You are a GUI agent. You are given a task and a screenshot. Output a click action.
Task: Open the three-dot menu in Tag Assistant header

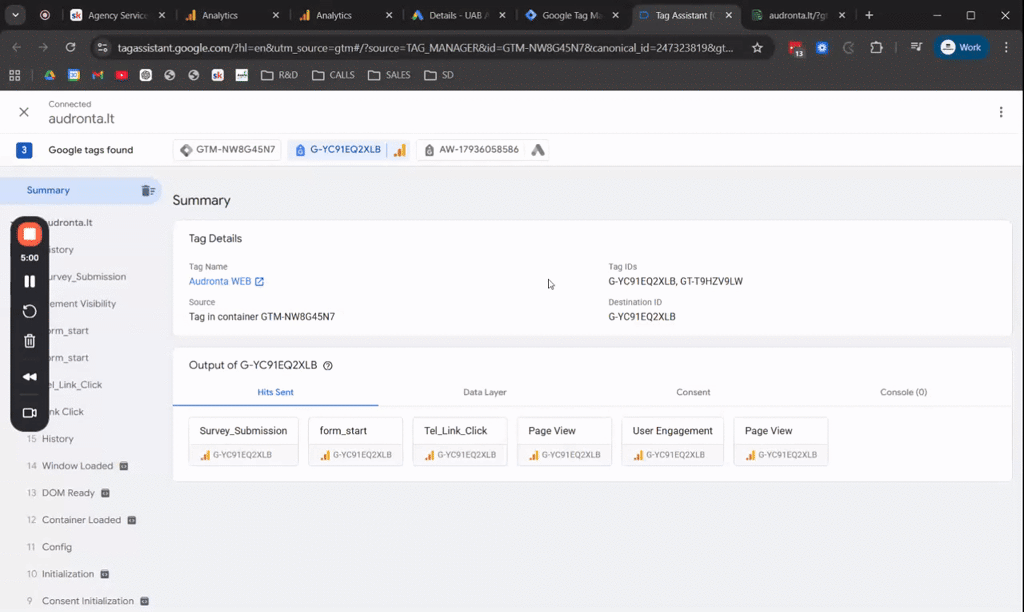(1000, 112)
